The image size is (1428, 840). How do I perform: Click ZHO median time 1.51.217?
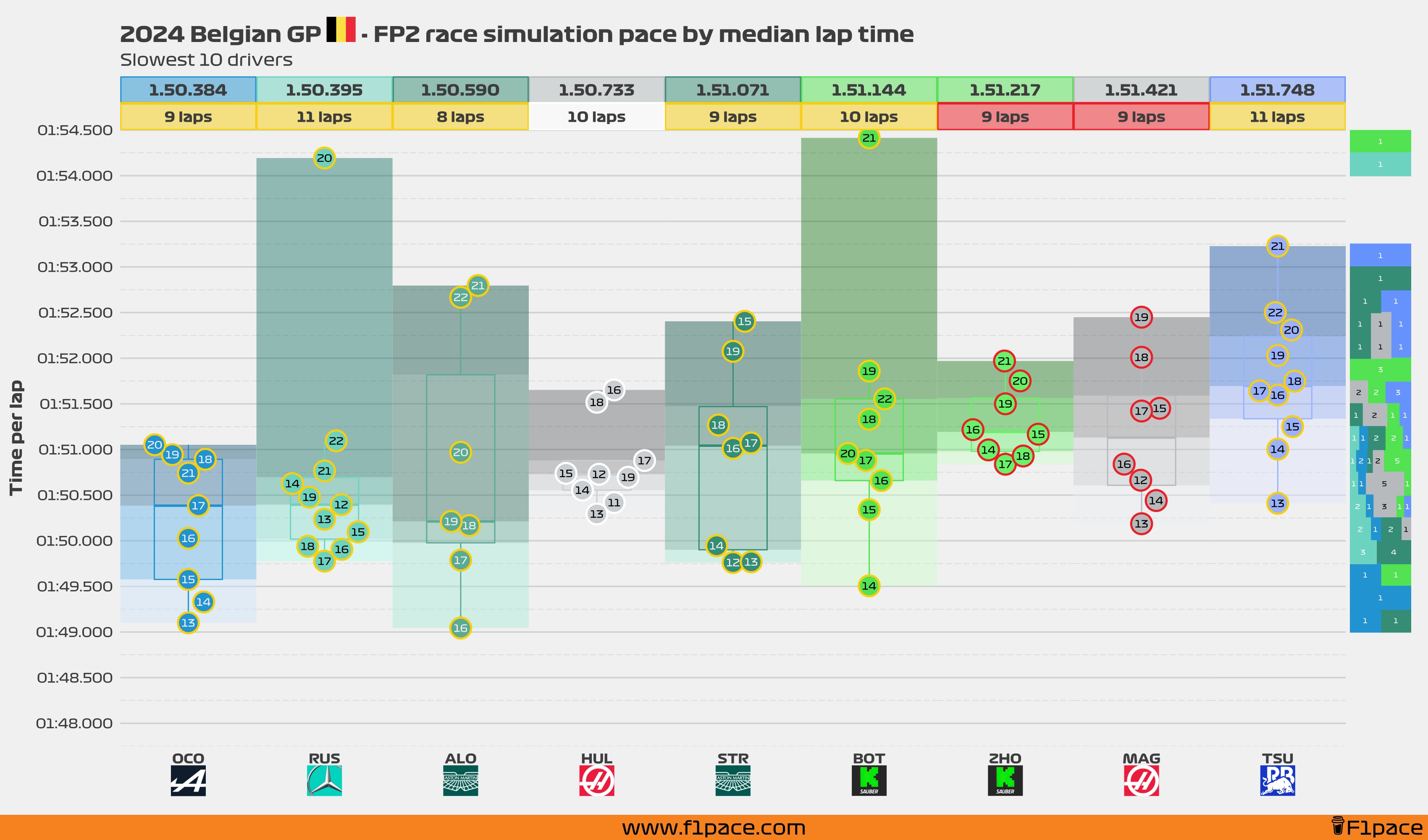point(1005,89)
